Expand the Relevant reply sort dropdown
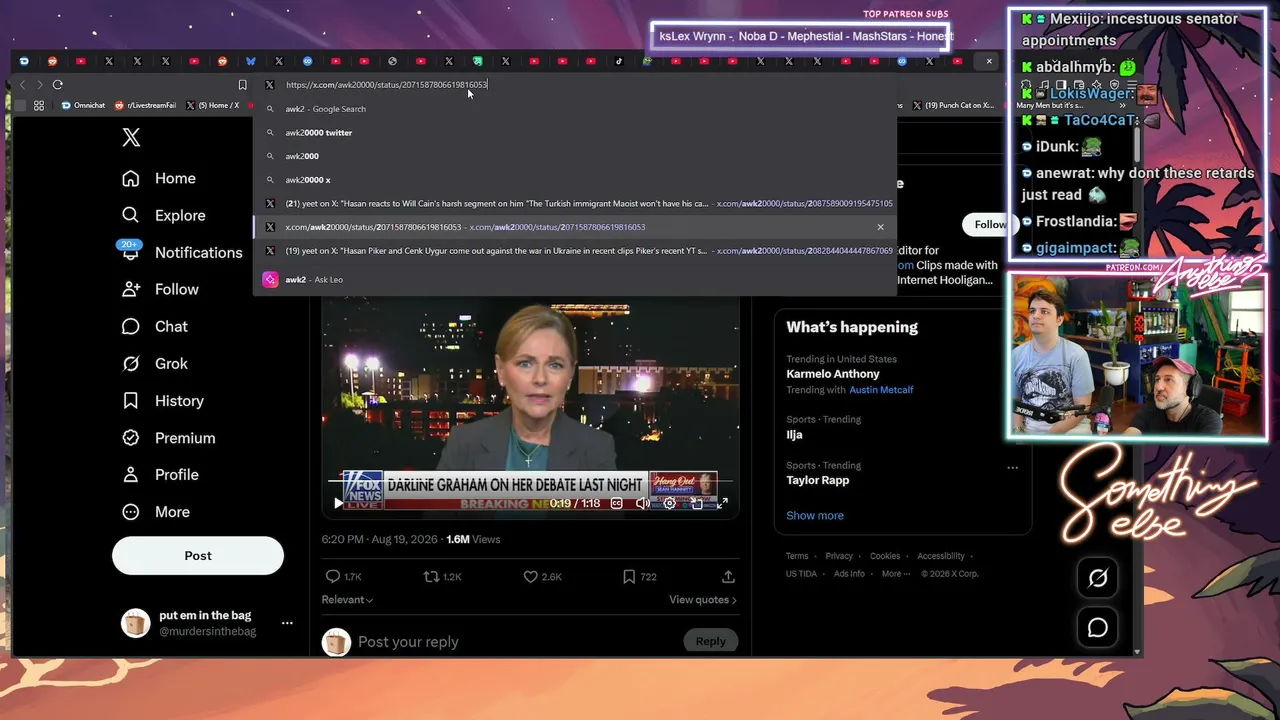This screenshot has height=720, width=1280. click(x=347, y=599)
